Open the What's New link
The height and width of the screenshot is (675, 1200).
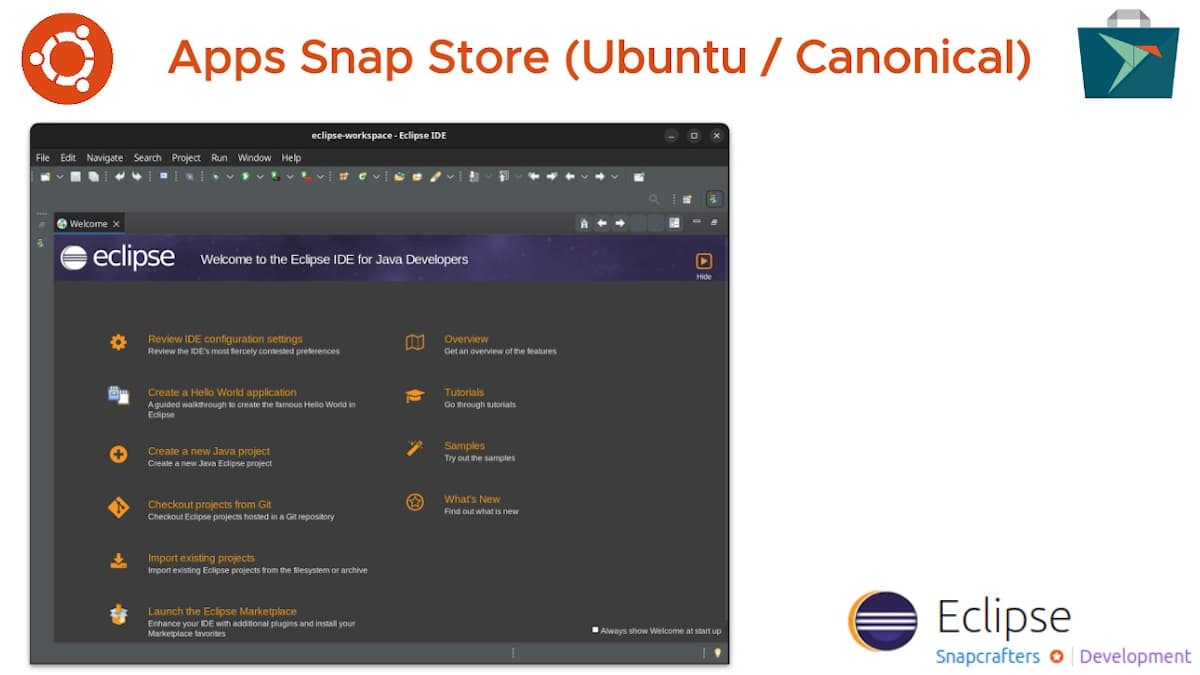click(472, 499)
